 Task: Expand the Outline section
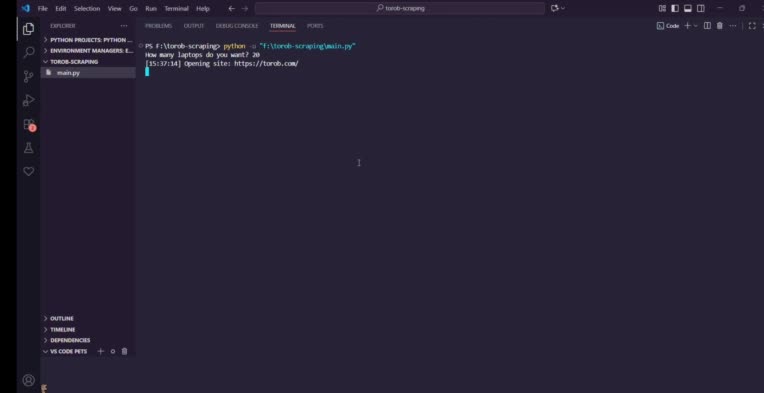[x=88, y=318]
